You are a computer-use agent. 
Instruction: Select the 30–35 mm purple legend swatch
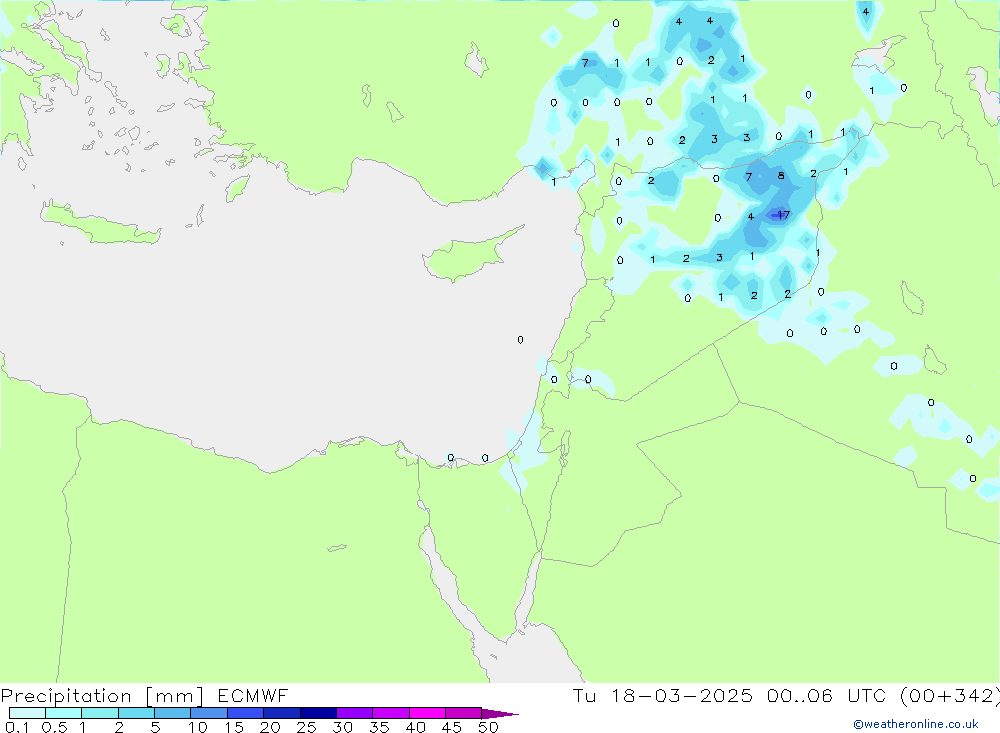(x=355, y=713)
